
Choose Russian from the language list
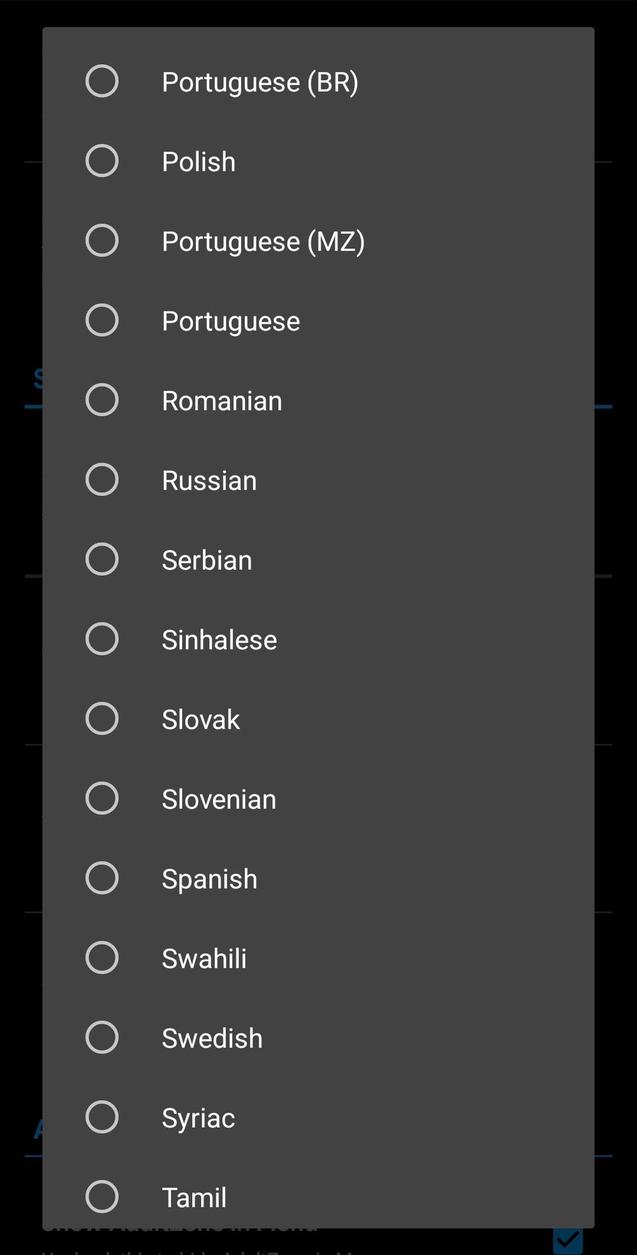coord(102,480)
